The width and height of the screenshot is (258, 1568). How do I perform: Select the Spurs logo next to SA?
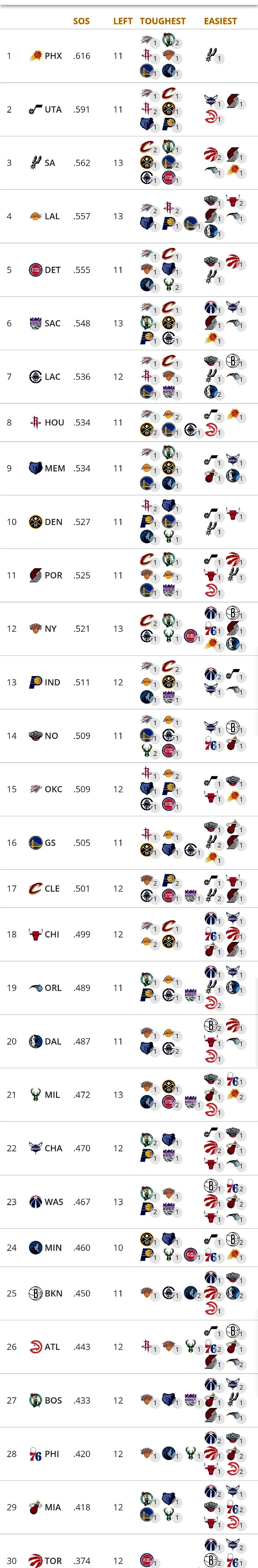tap(35, 163)
